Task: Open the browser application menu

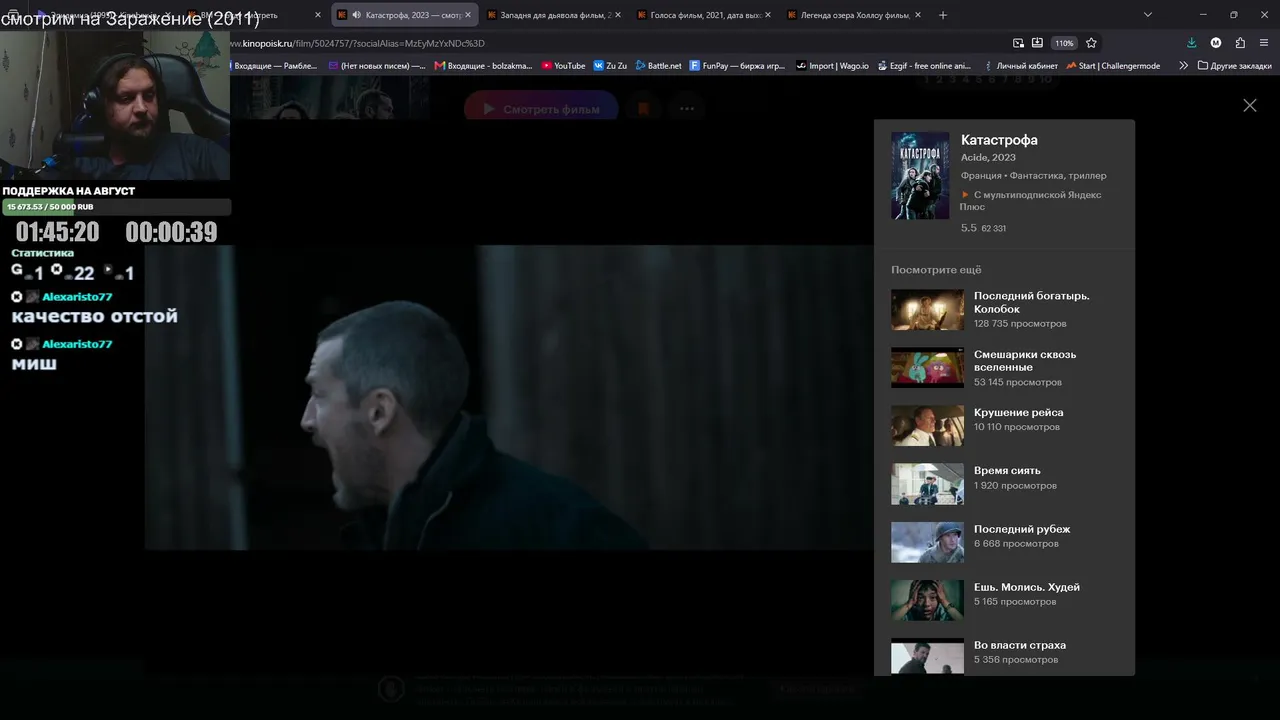Action: [x=1264, y=43]
